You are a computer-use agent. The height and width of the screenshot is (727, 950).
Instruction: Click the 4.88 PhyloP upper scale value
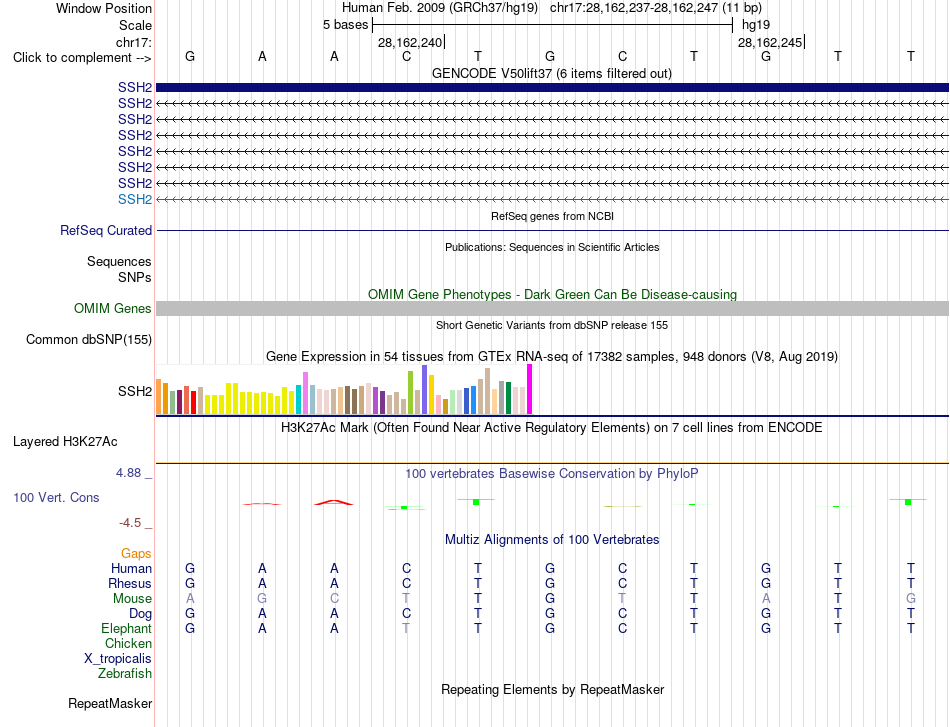[x=128, y=473]
